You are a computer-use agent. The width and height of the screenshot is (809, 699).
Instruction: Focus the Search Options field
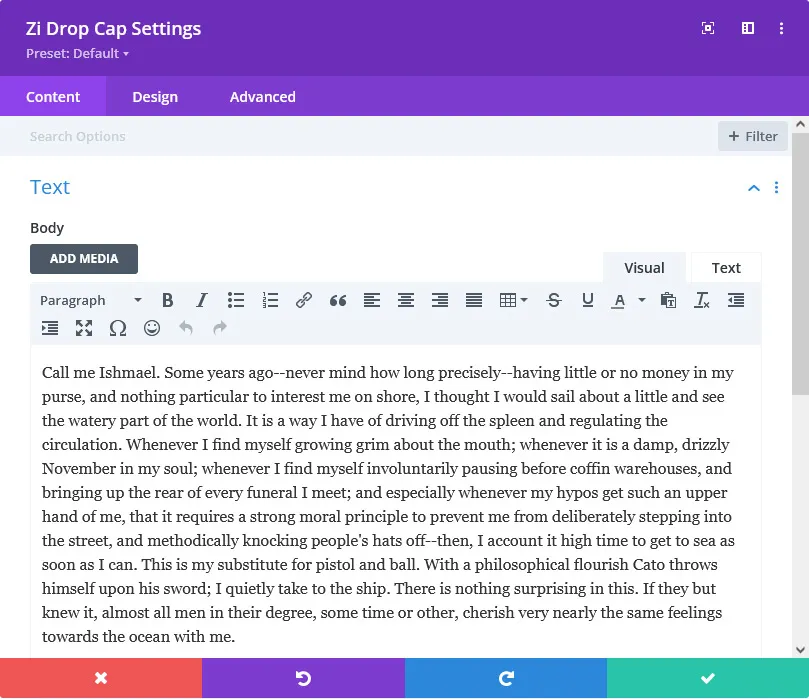(x=359, y=136)
